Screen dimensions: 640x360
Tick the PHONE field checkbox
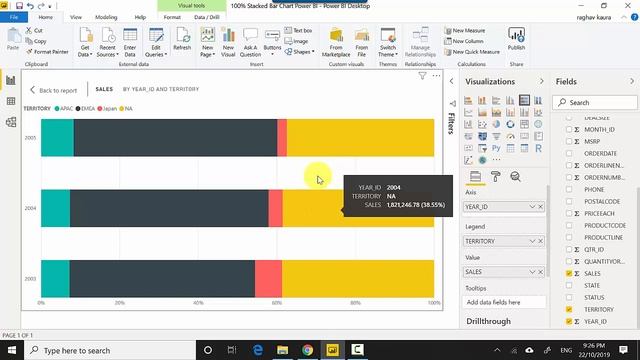[569, 189]
